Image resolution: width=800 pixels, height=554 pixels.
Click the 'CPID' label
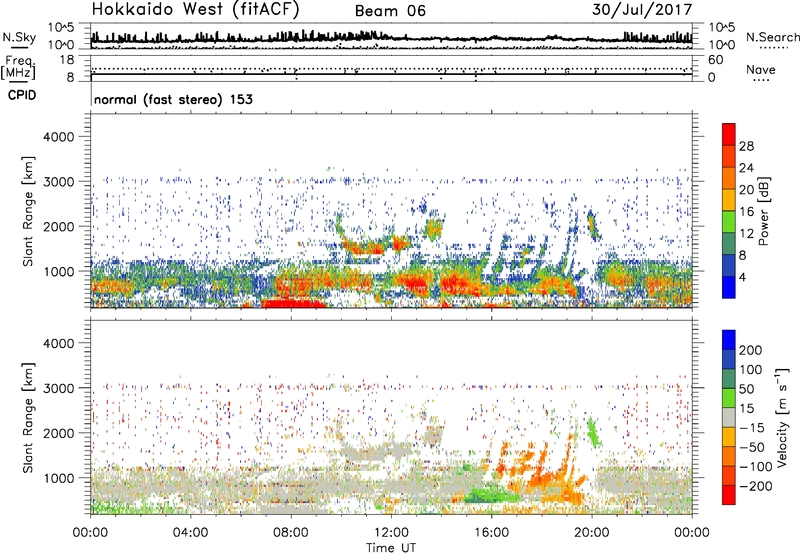tap(22, 95)
